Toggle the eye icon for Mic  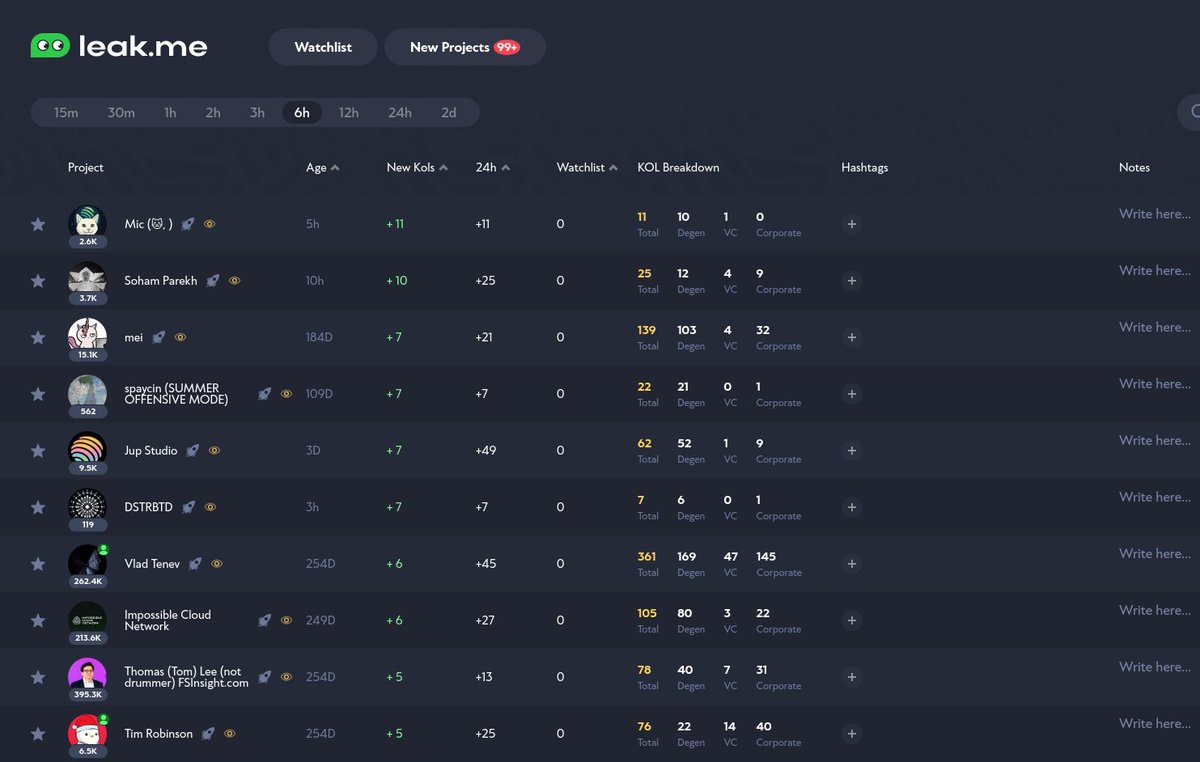(210, 224)
